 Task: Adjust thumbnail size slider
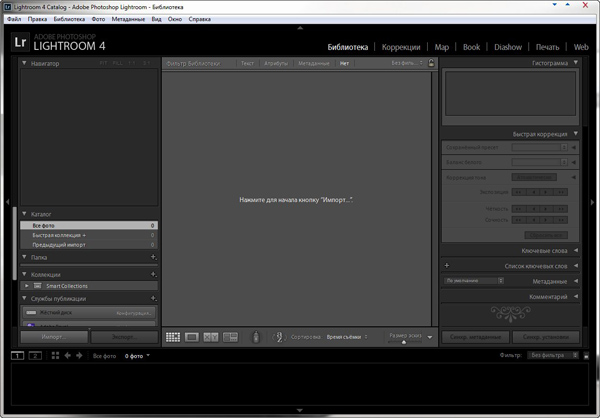405,342
